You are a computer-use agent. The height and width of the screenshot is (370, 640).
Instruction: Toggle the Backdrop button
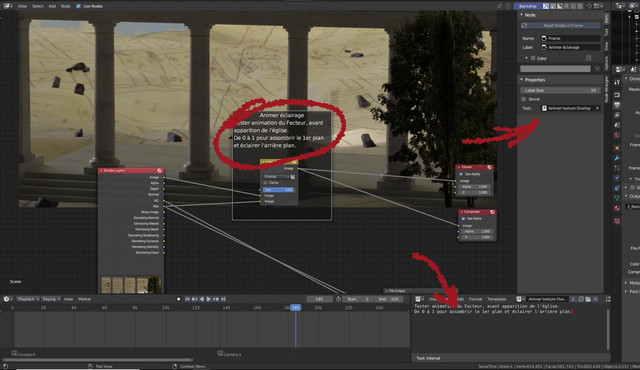[527, 6]
